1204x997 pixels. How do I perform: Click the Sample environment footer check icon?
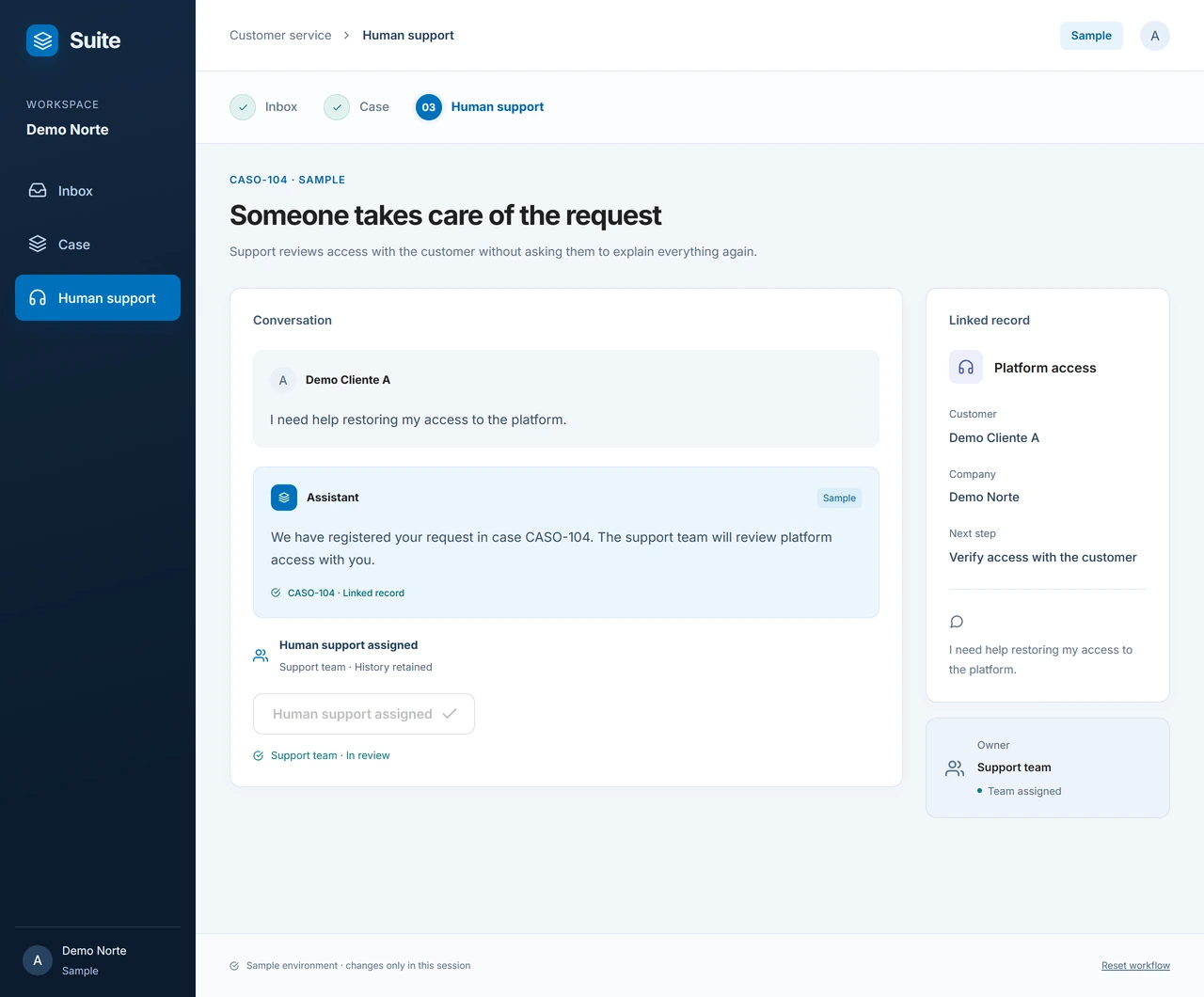(x=234, y=966)
